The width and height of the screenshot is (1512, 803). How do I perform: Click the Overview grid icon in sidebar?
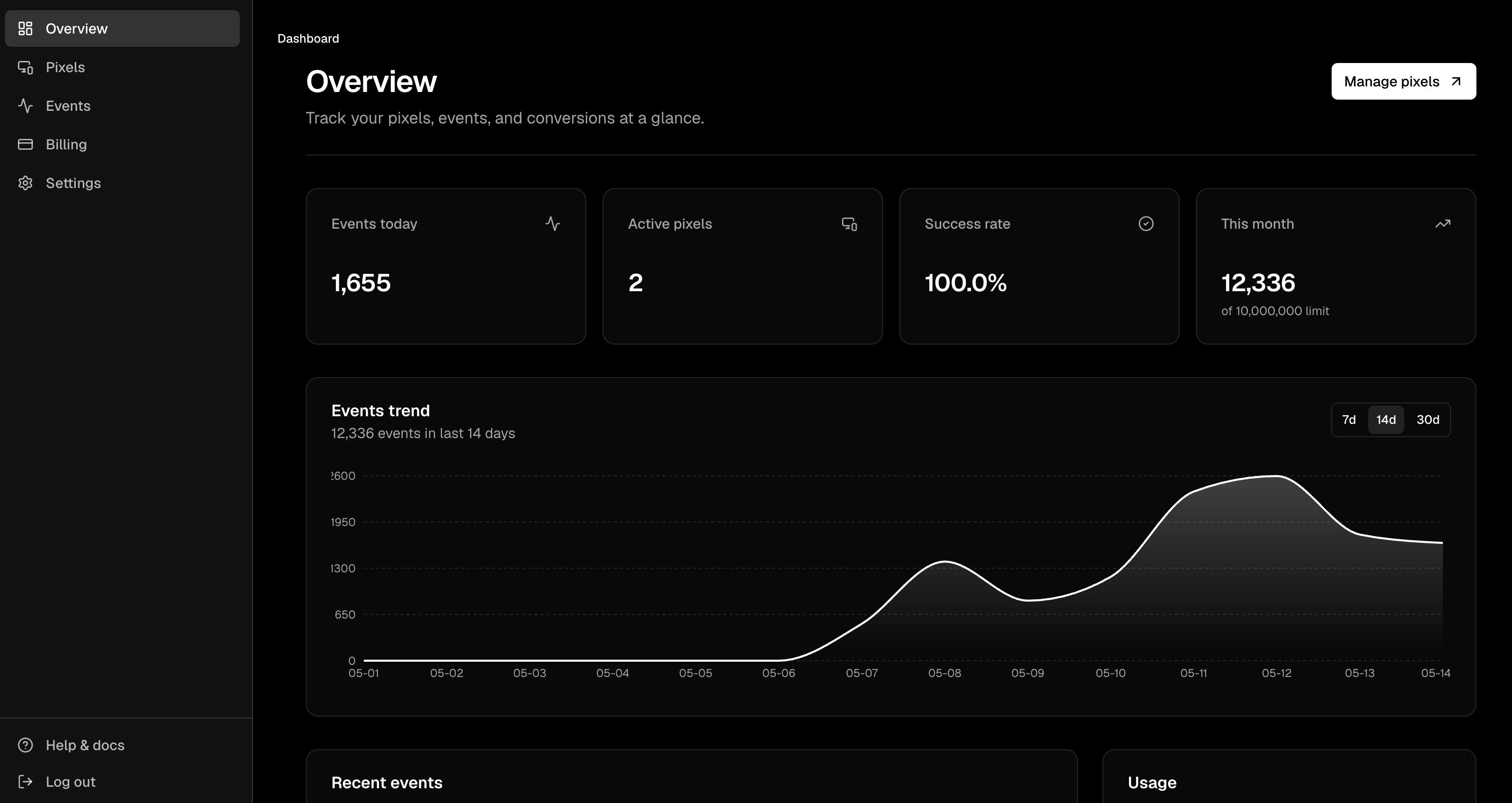(25, 28)
